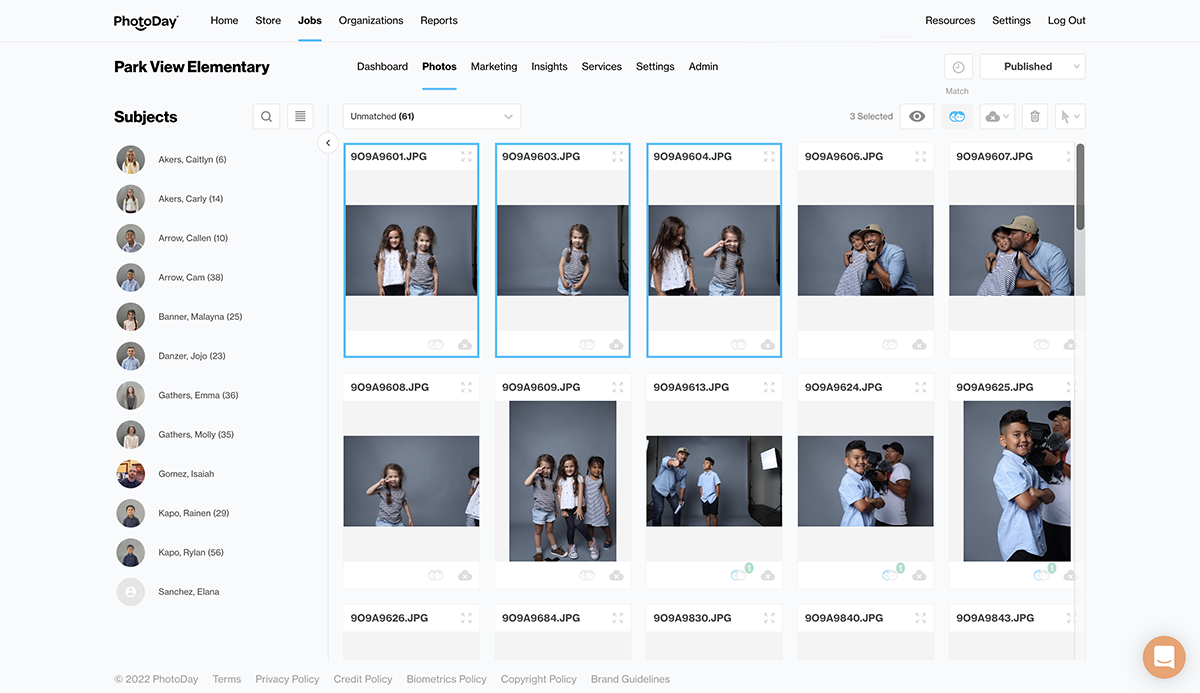Click download cloud icon on 9O9A9606.JPG
Image resolution: width=1200 pixels, height=693 pixels.
(919, 344)
